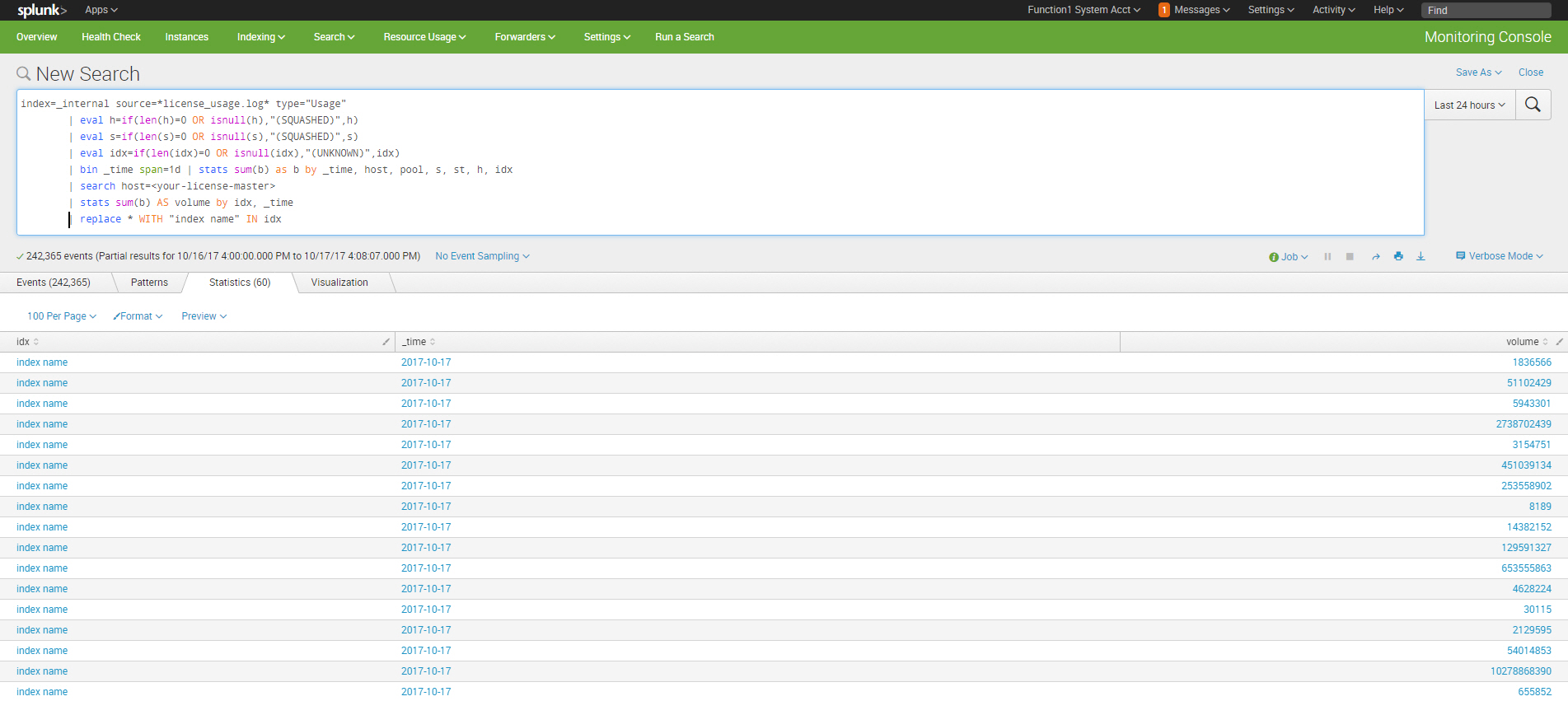Click volume value 2738702439

[1524, 424]
